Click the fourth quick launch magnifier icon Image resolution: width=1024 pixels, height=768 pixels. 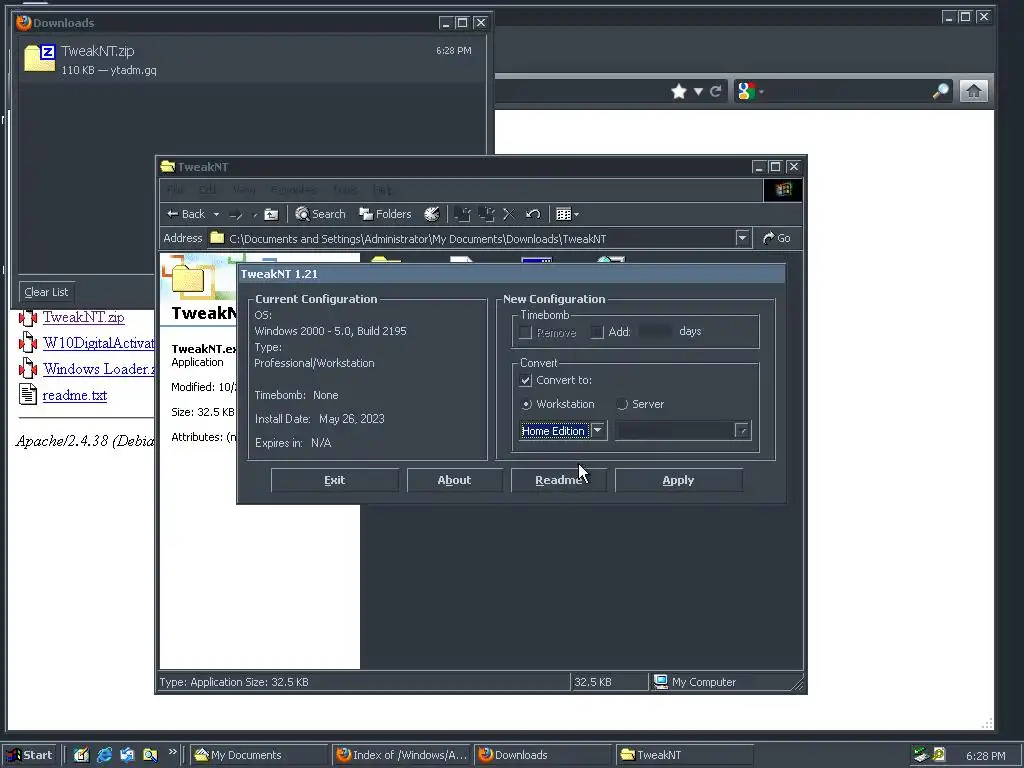coord(150,755)
